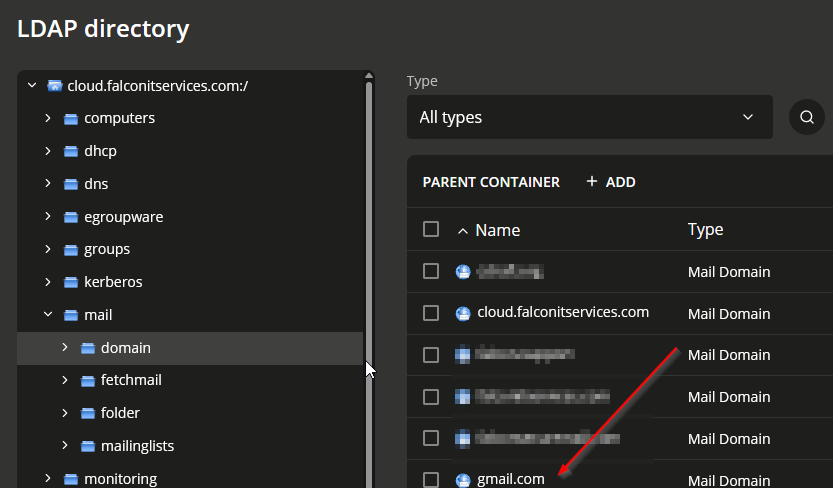Open the All types dropdown
833x488 pixels.
(590, 117)
